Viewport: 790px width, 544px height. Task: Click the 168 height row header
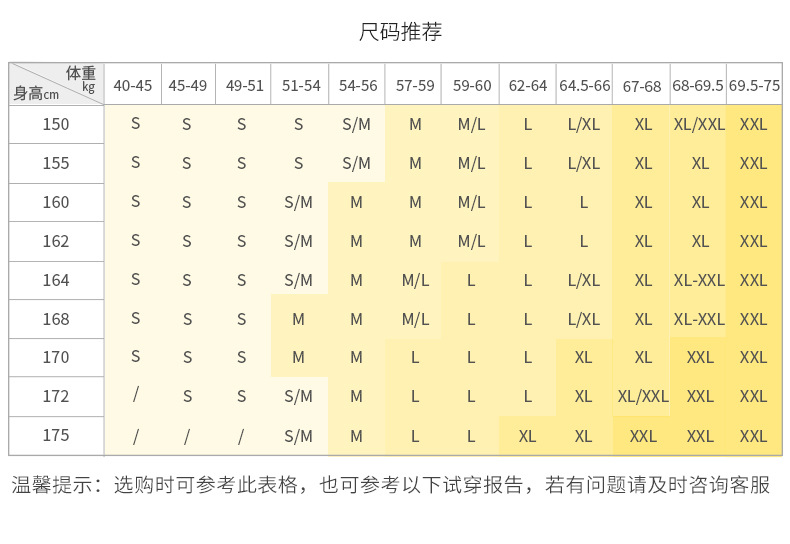pyautogui.click(x=56, y=319)
